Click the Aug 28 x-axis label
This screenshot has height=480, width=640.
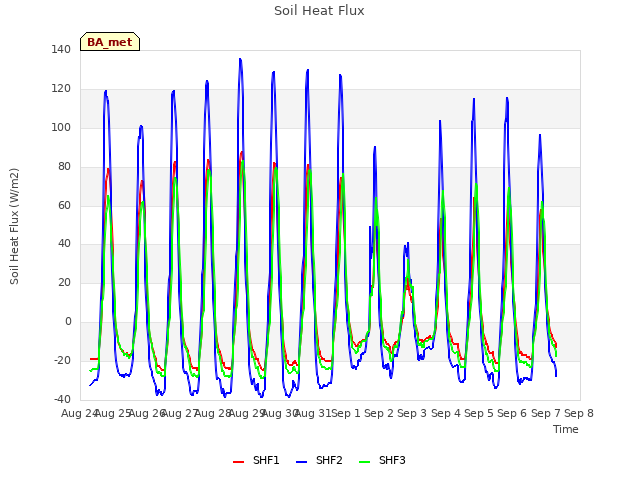tap(213, 413)
